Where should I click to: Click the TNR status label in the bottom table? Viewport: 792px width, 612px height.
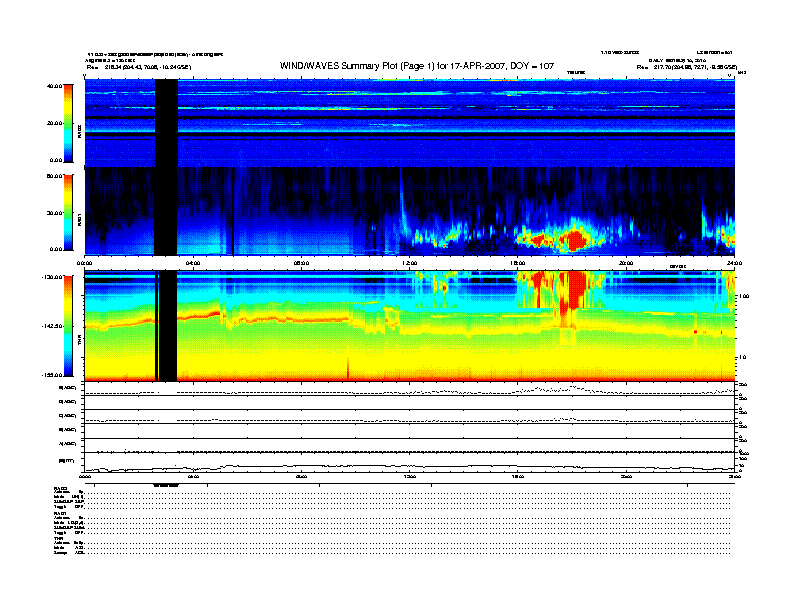click(x=59, y=538)
